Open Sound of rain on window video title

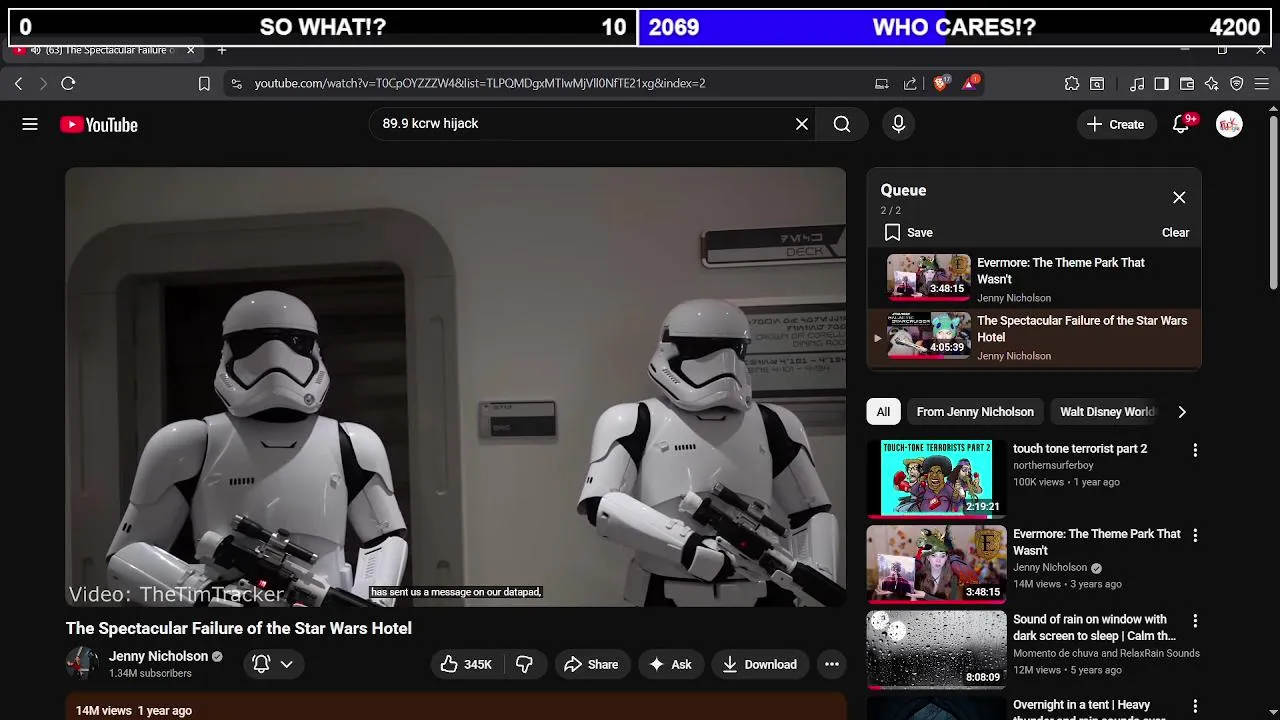tap(1094, 628)
